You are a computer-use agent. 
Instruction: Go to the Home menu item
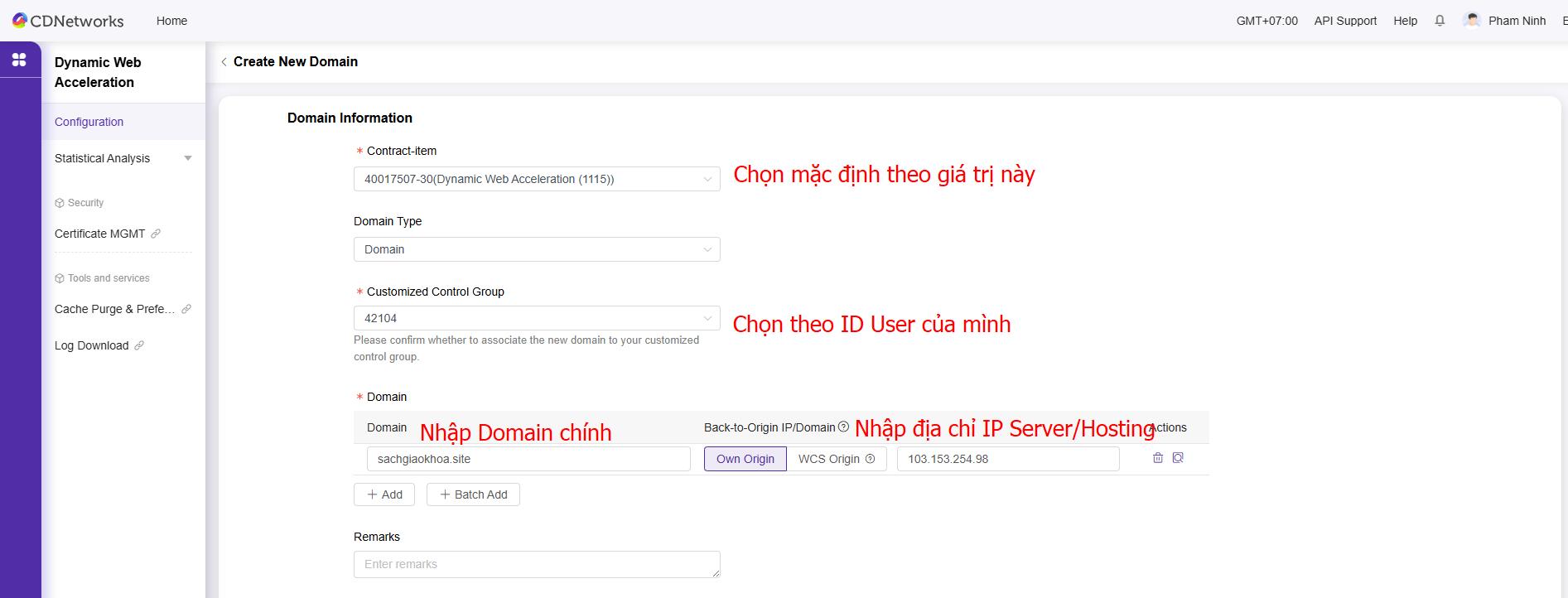click(x=171, y=21)
